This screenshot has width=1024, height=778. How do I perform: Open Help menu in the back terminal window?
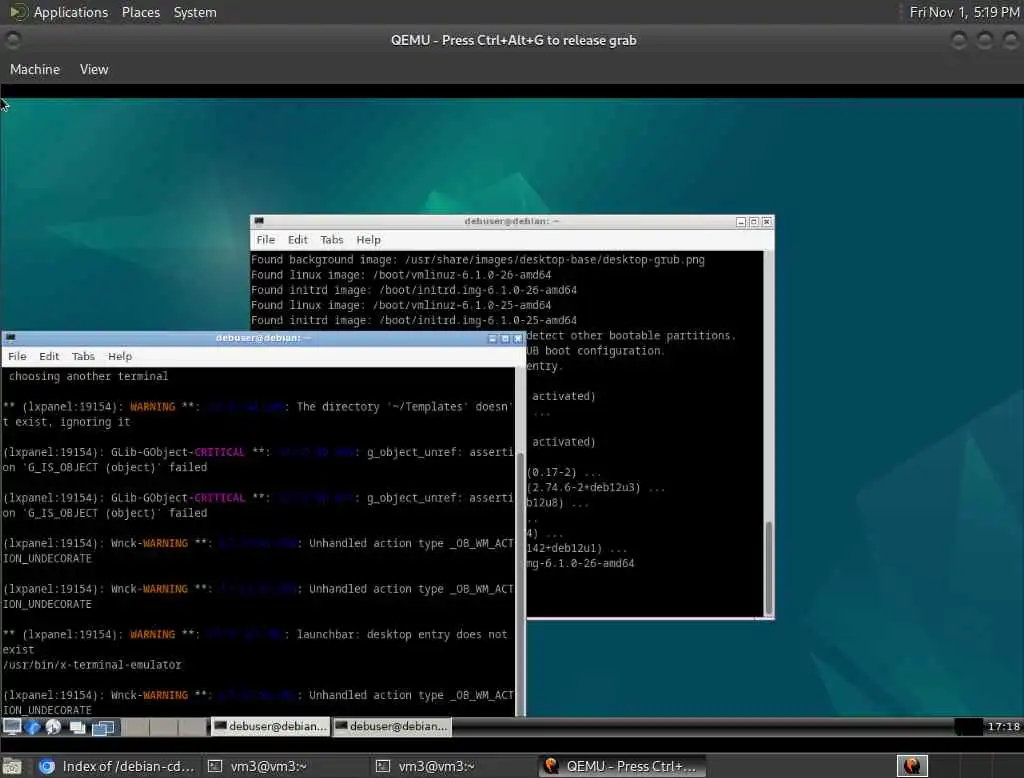368,240
